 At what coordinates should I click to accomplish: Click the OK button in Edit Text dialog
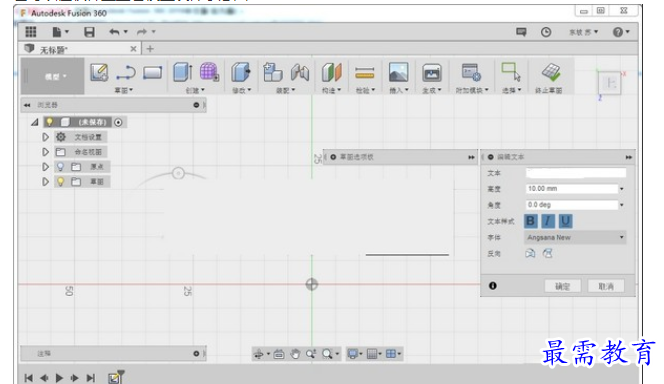pyautogui.click(x=562, y=287)
